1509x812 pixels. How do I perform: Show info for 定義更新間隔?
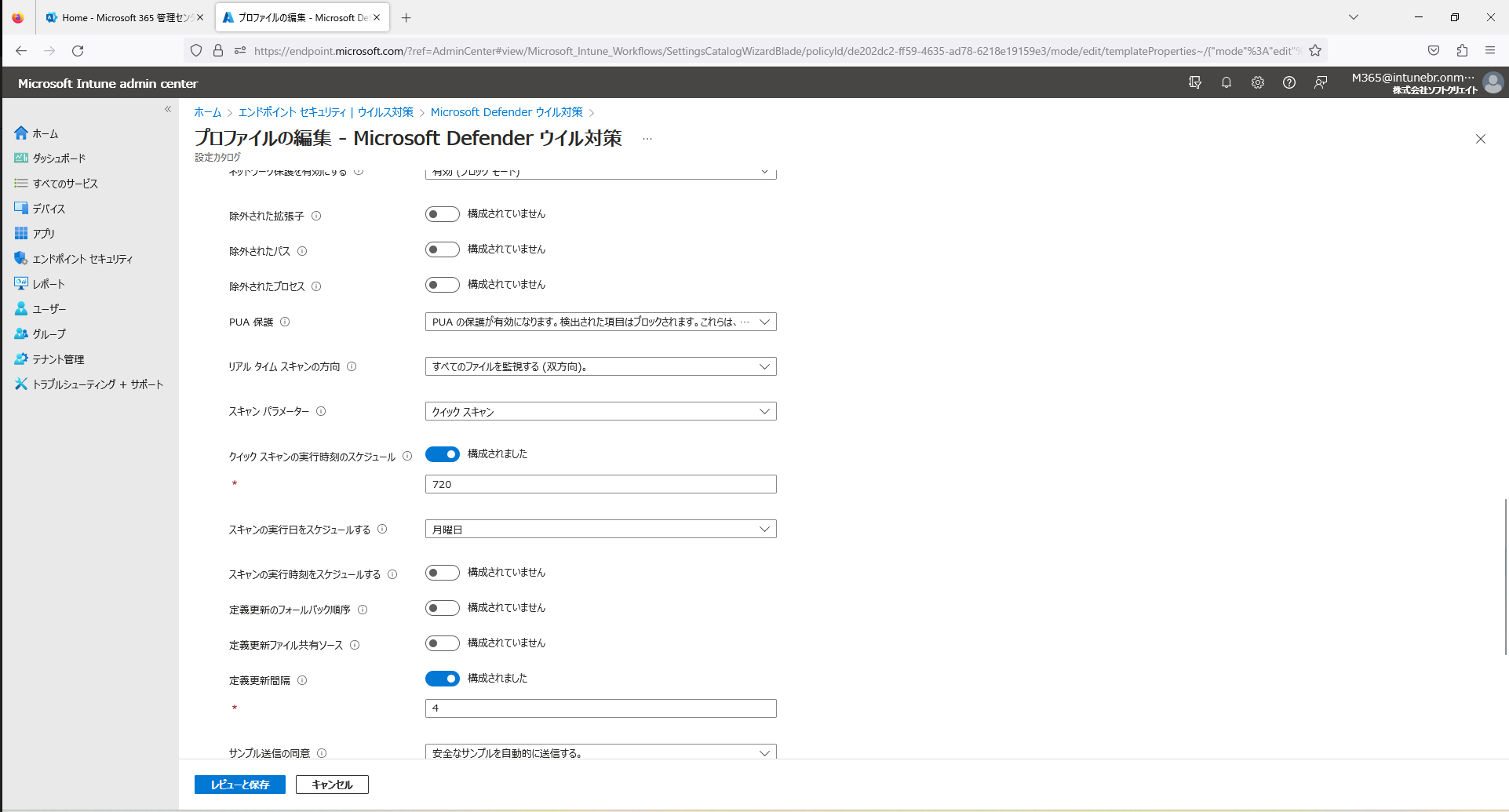tap(302, 680)
